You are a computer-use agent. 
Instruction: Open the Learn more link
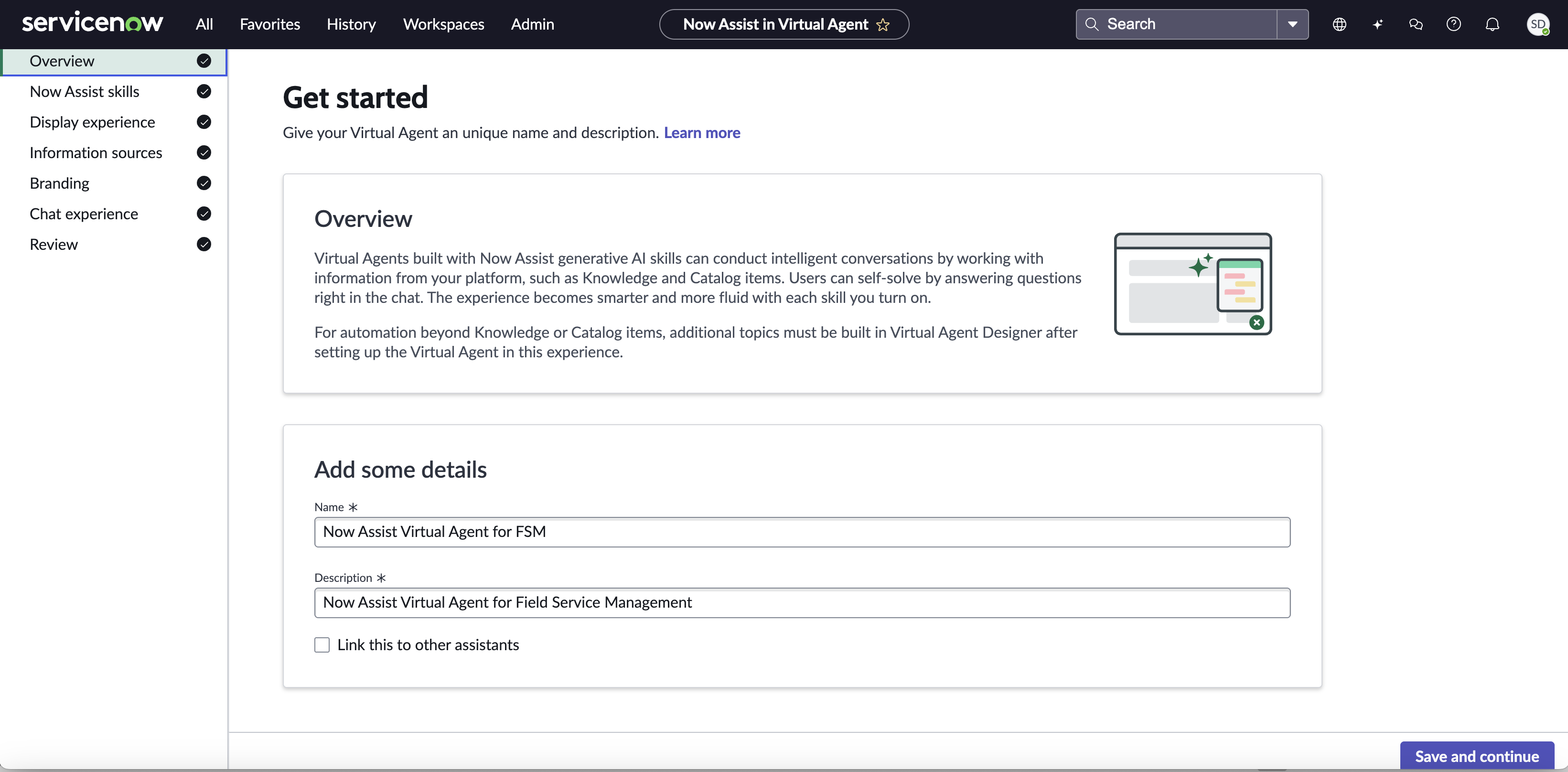point(702,133)
